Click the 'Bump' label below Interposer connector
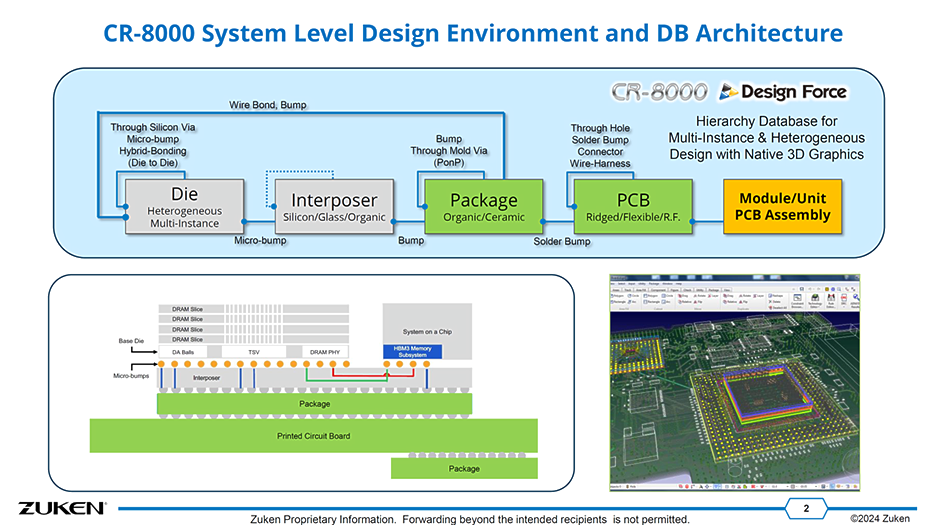 (x=411, y=240)
